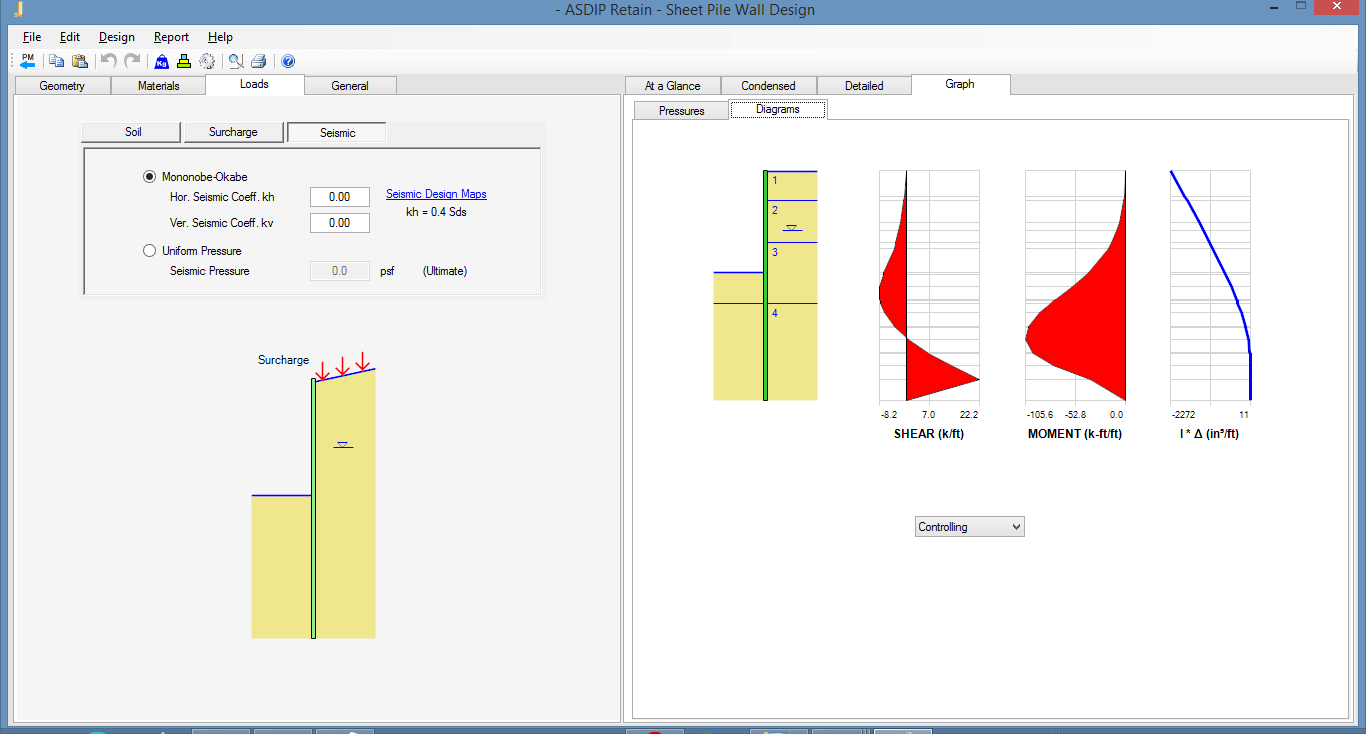Click the Redo toolbar icon
The image size is (1366, 734).
click(x=132, y=61)
